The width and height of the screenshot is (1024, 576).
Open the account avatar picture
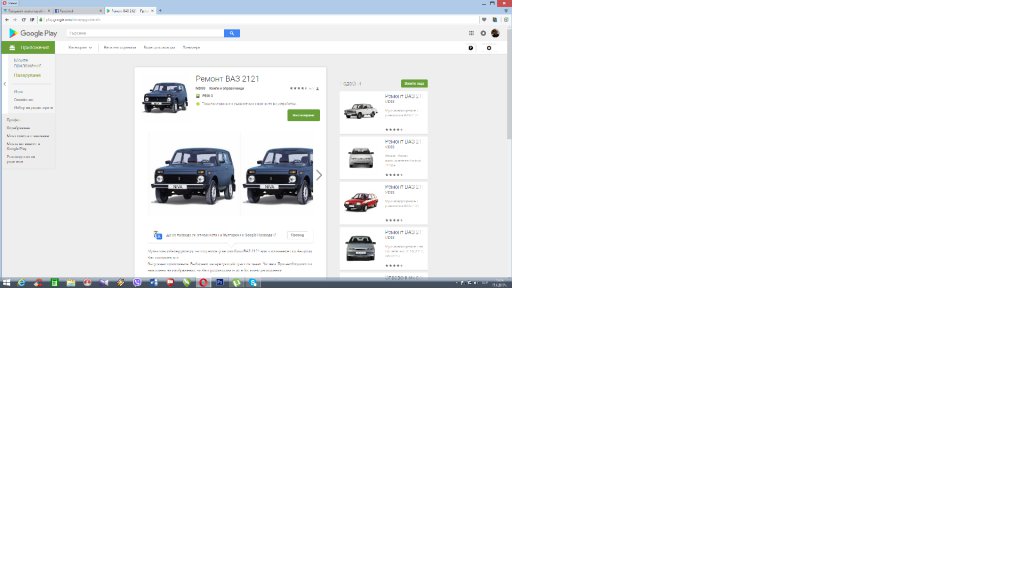tap(495, 33)
